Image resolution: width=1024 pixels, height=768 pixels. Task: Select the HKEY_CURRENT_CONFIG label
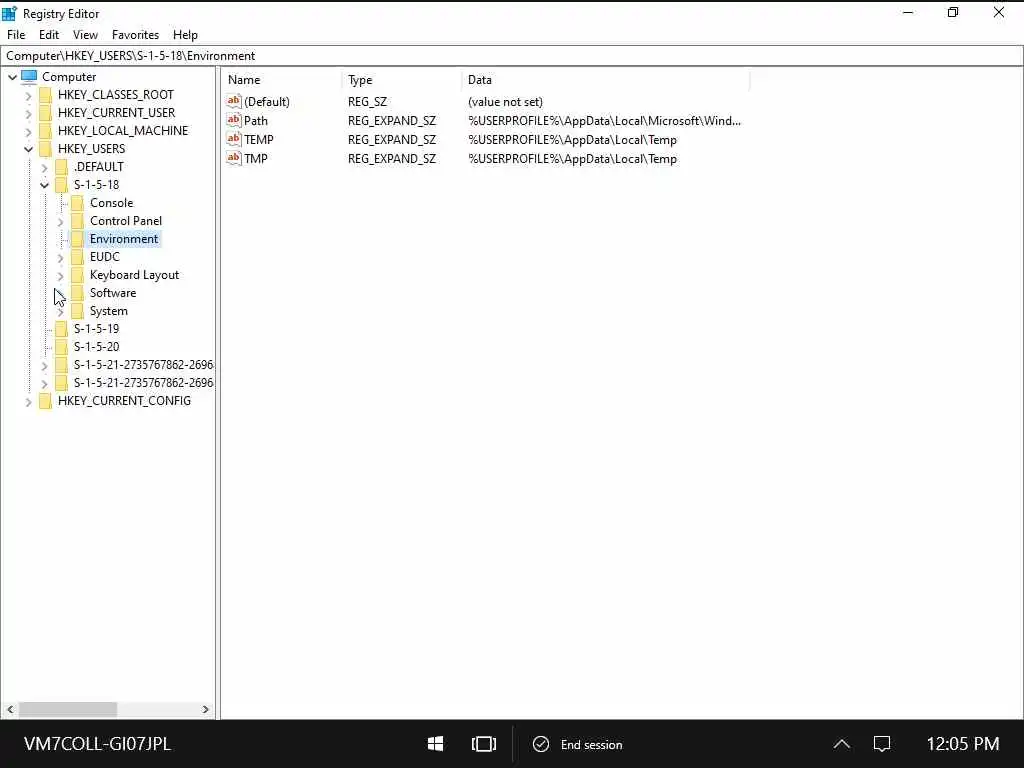click(x=124, y=401)
